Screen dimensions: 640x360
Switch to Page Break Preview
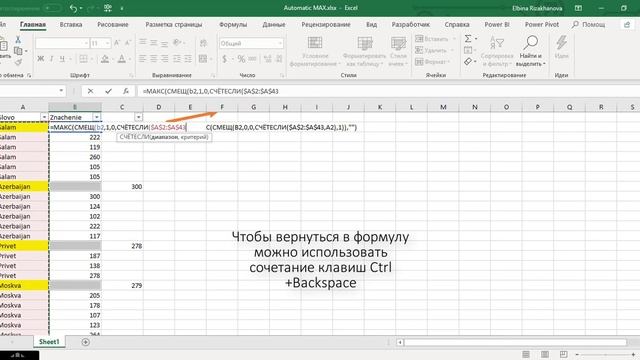tap(563, 354)
